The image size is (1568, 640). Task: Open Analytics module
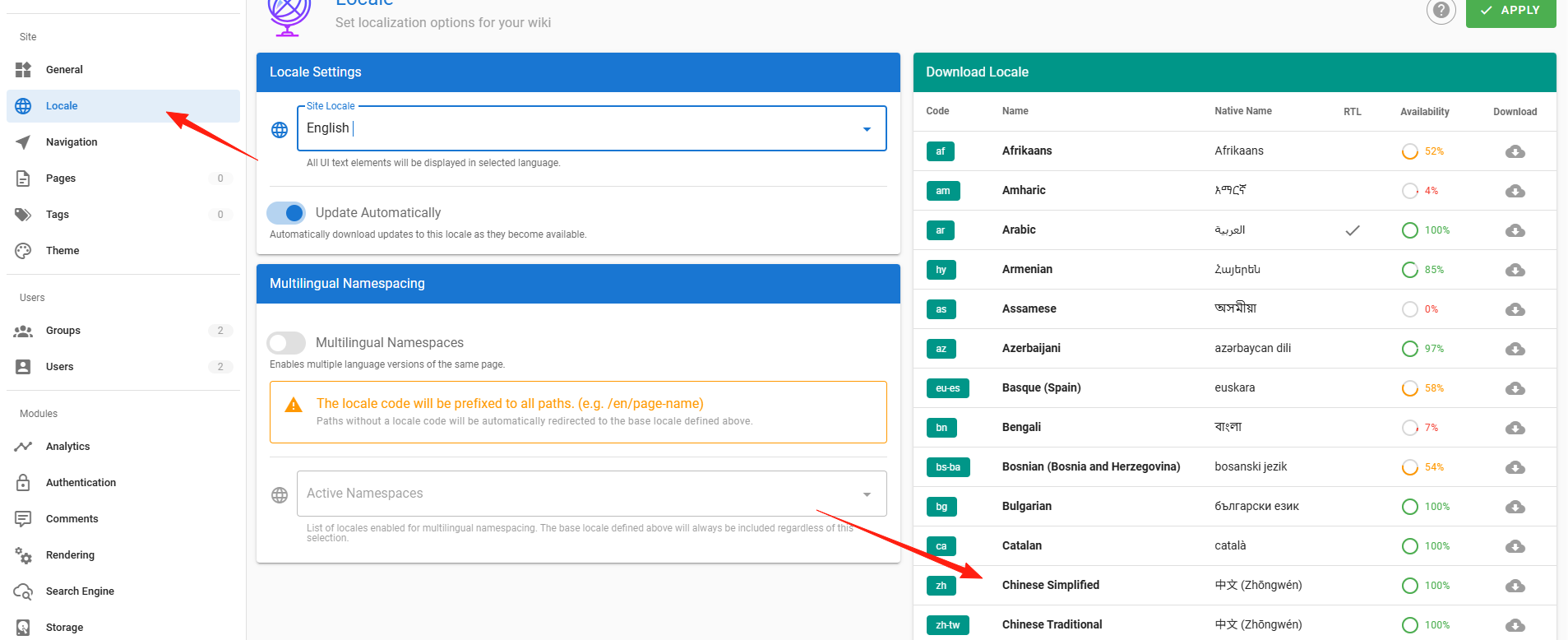tap(123, 447)
